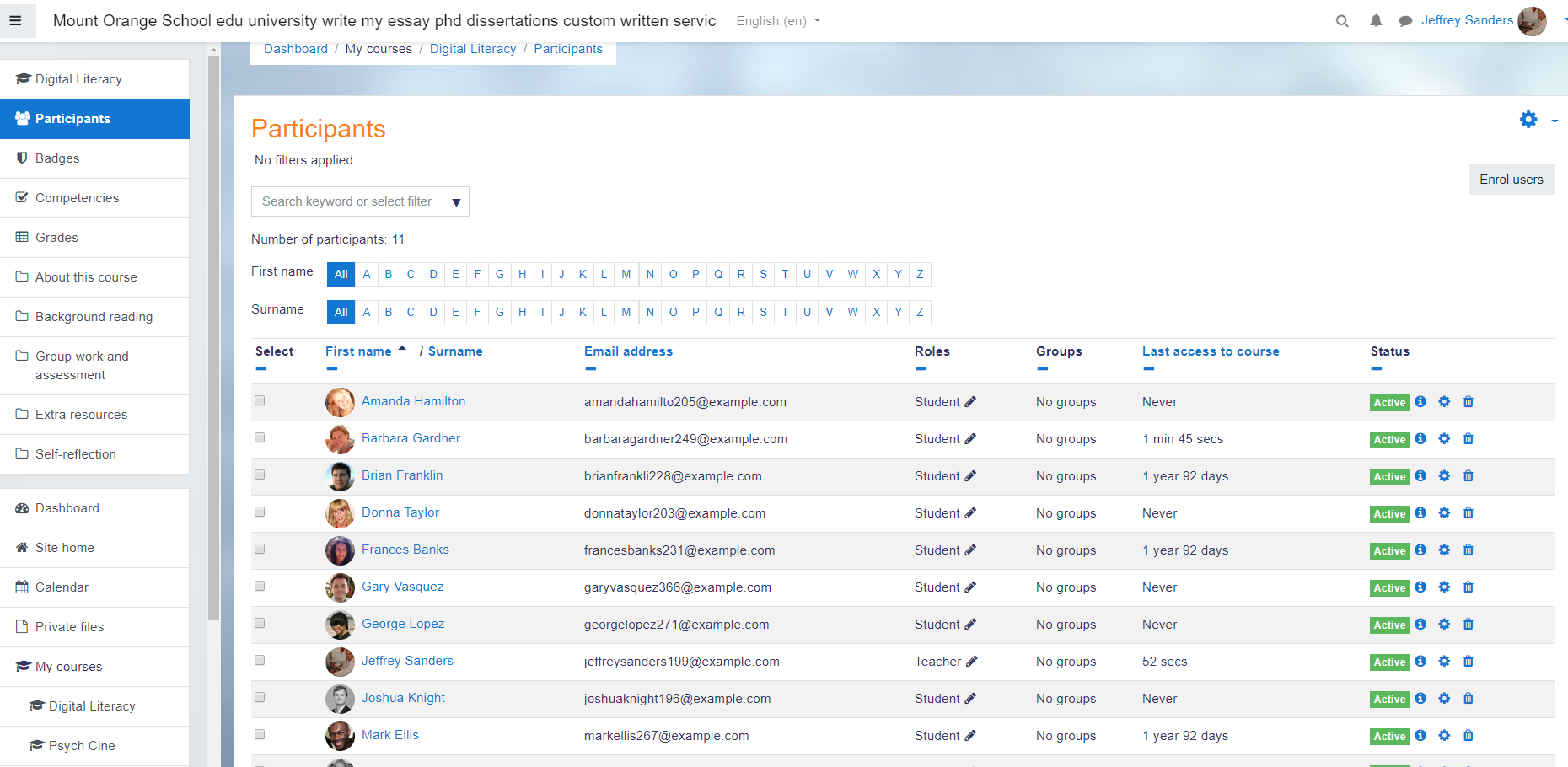Expand the Search keyword or select filter dropdown
The image size is (1568, 767).
coord(456,202)
